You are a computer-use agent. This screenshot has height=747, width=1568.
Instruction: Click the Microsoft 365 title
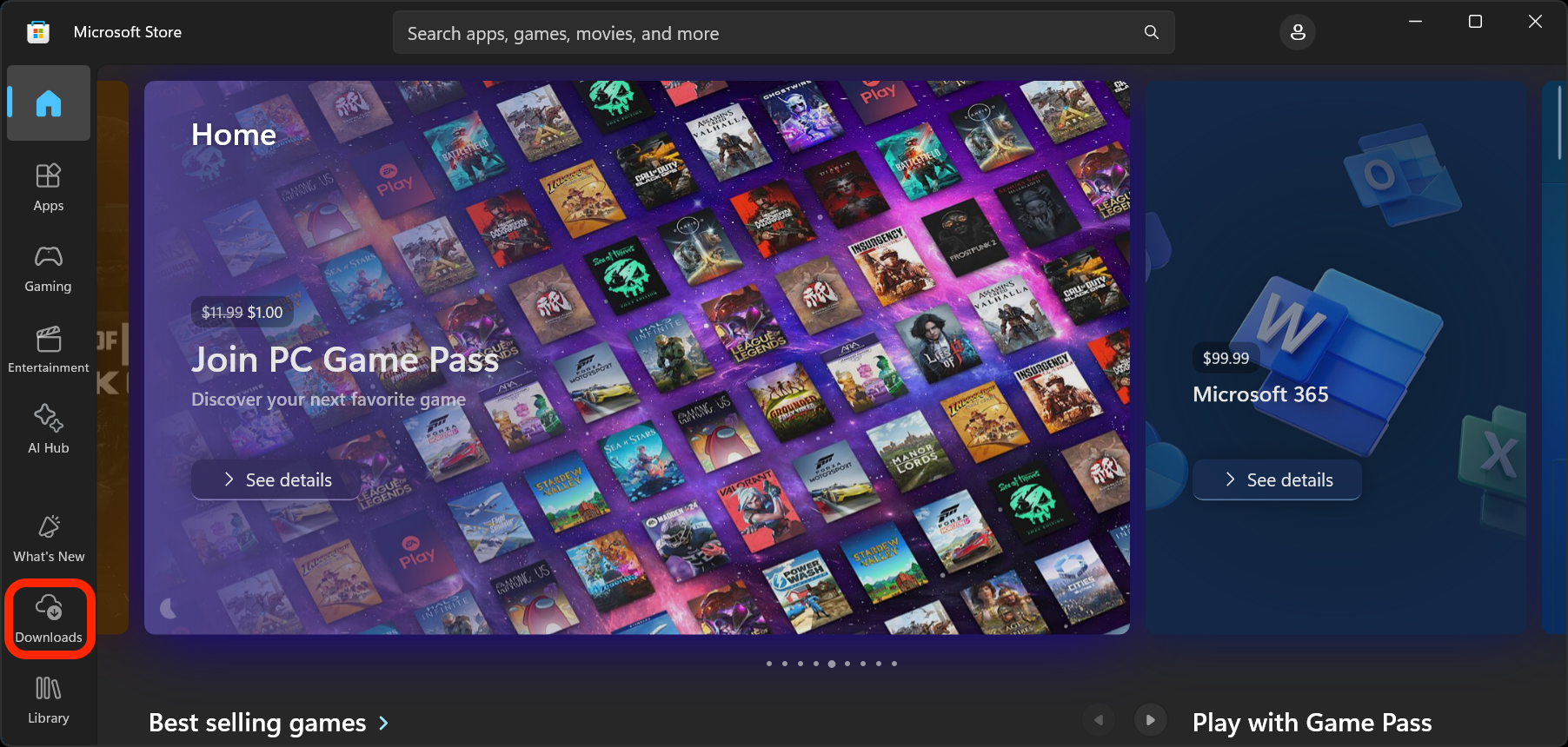(1260, 394)
